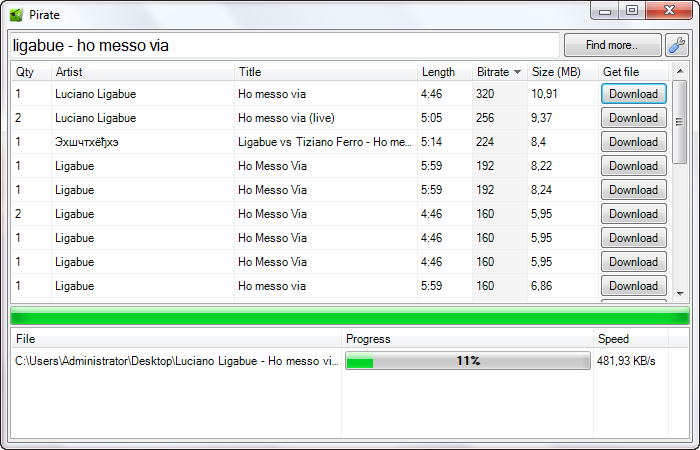The width and height of the screenshot is (700, 450).
Task: Sort results by the Artist column header
Action: coord(143,72)
